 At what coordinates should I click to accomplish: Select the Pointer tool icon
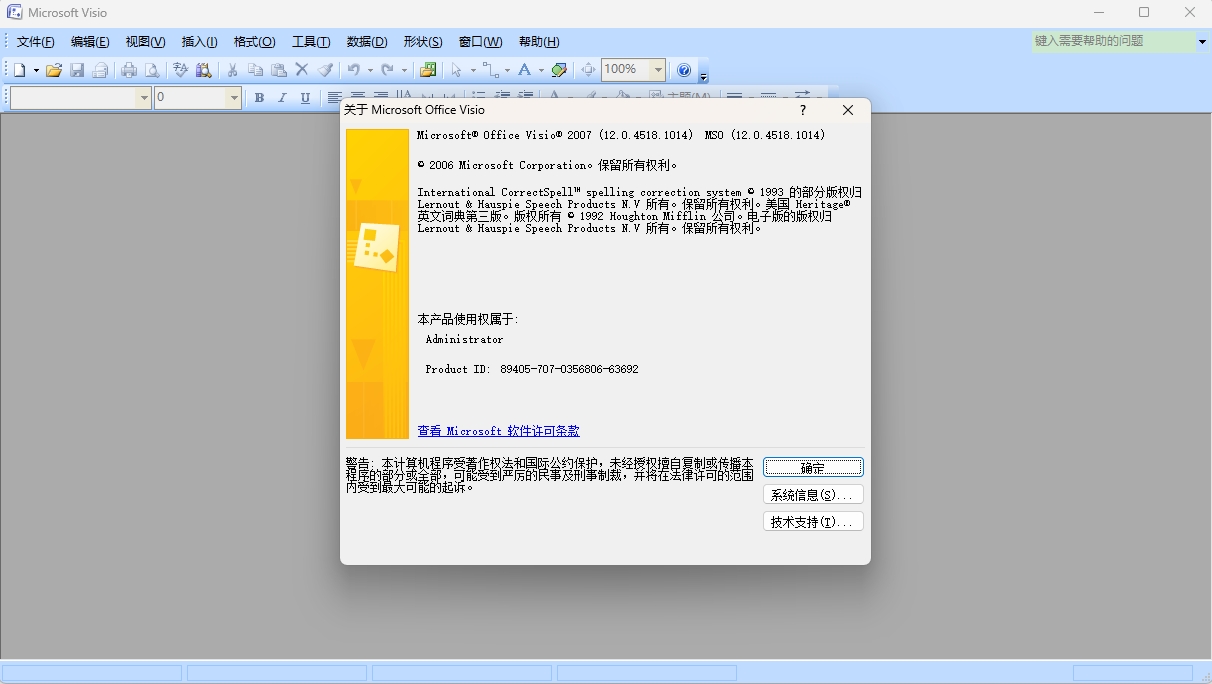(x=456, y=70)
